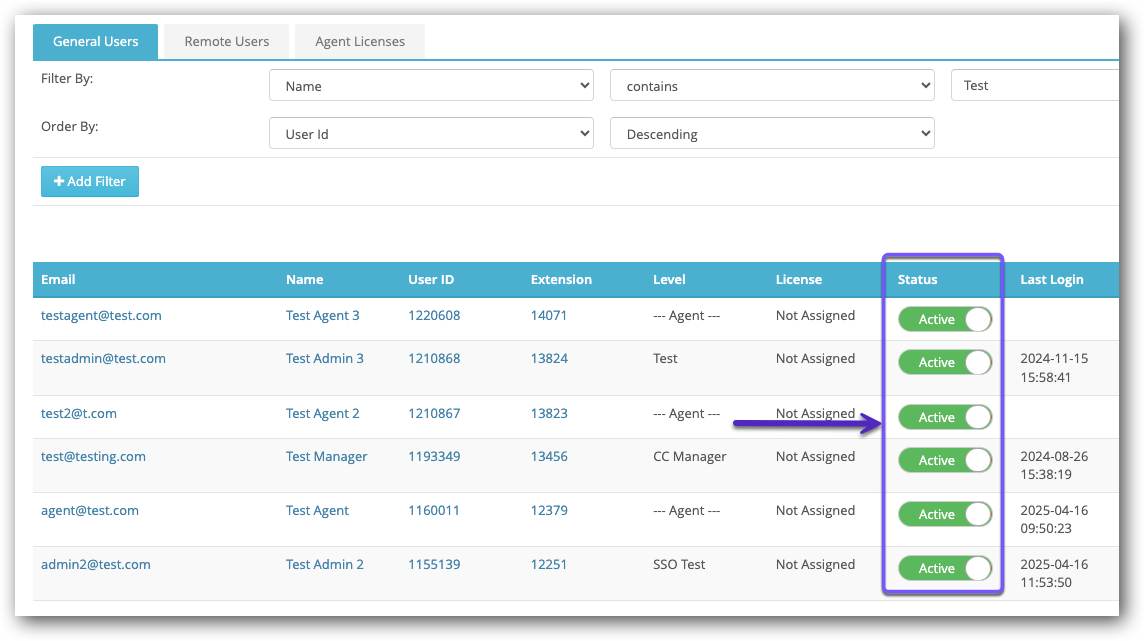1144x641 pixels.
Task: Click the Test Agent 3 name link
Action: (322, 316)
